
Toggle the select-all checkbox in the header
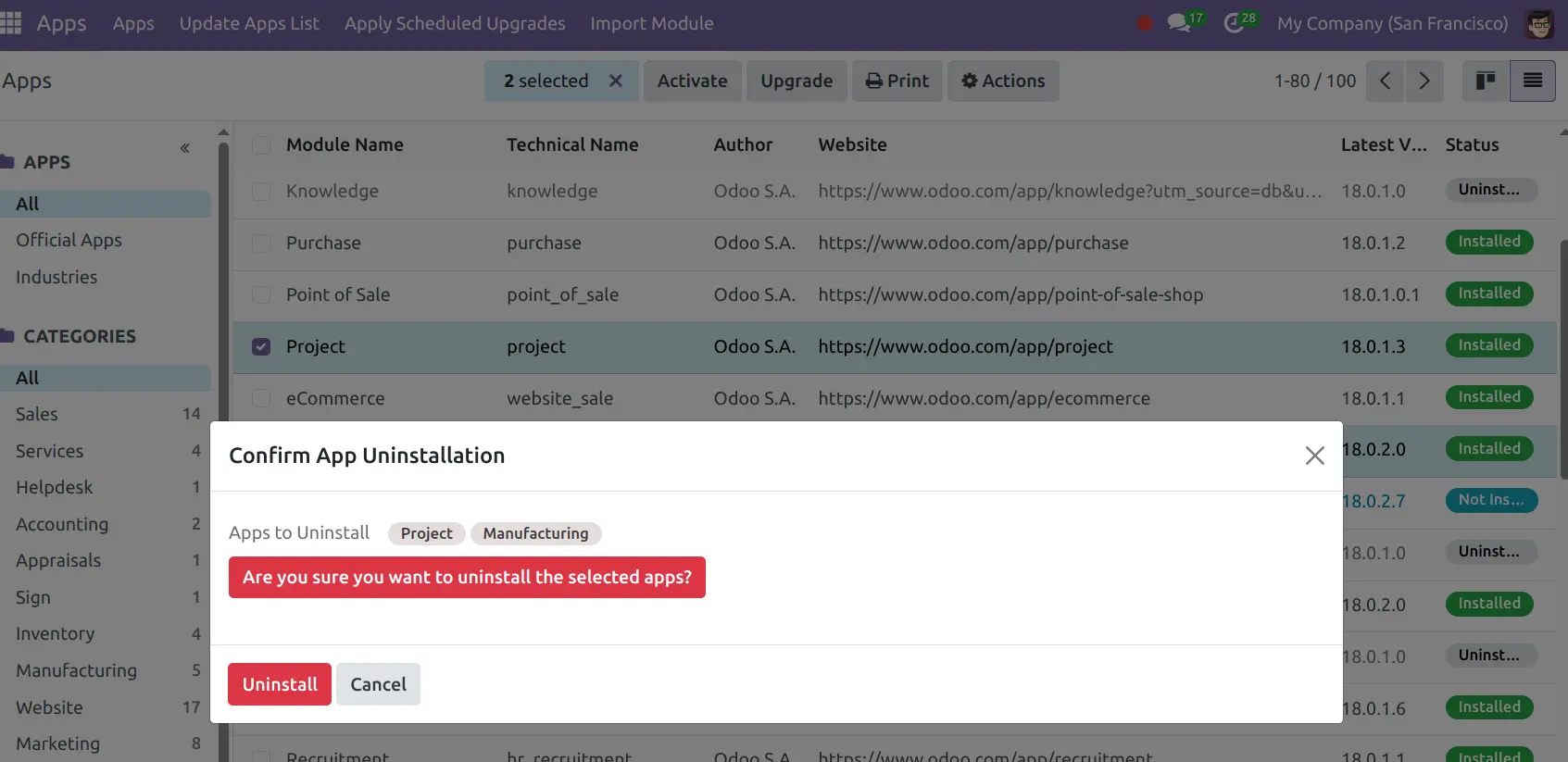coord(261,145)
